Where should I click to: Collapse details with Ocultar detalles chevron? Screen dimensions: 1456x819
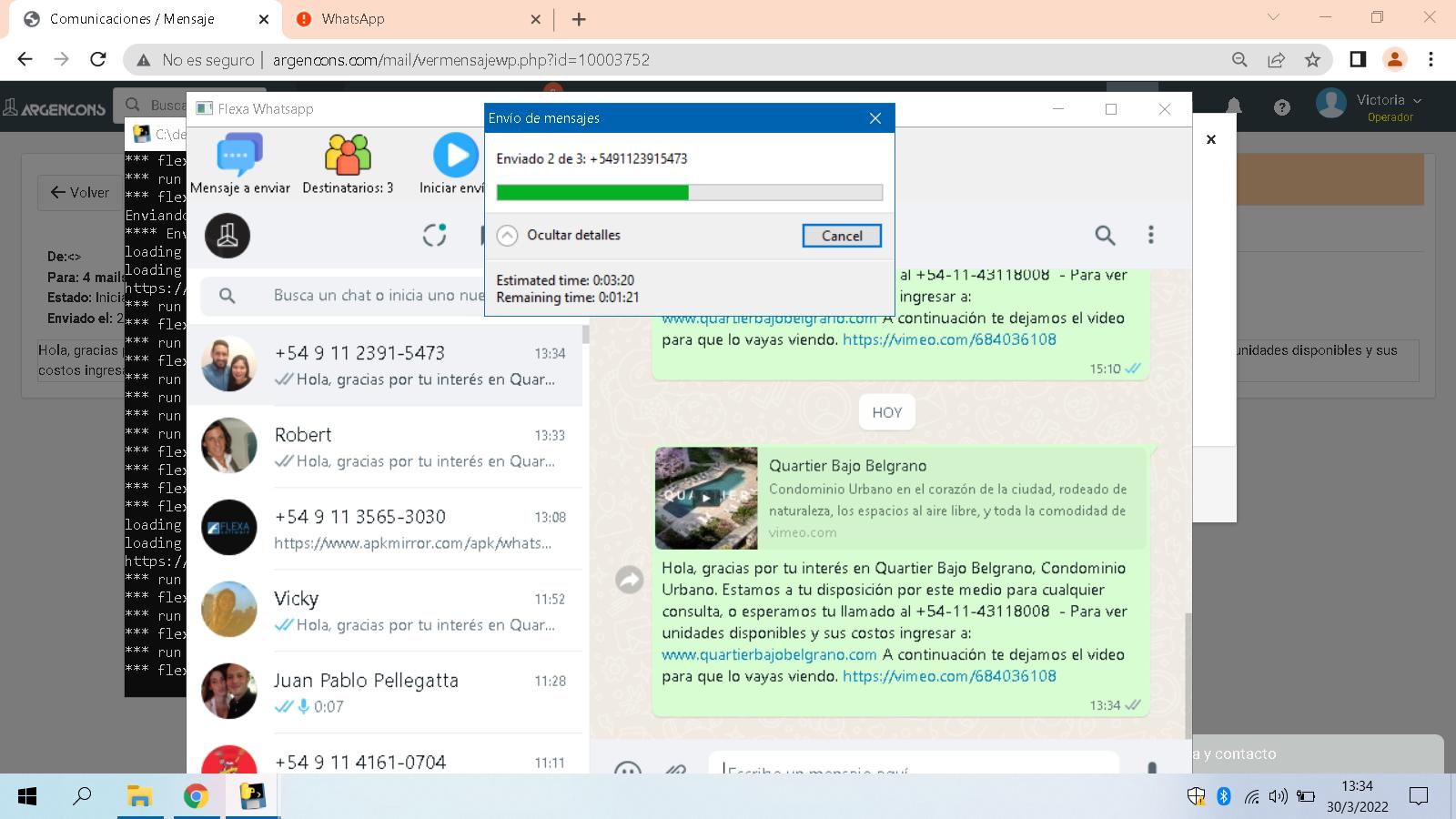507,235
